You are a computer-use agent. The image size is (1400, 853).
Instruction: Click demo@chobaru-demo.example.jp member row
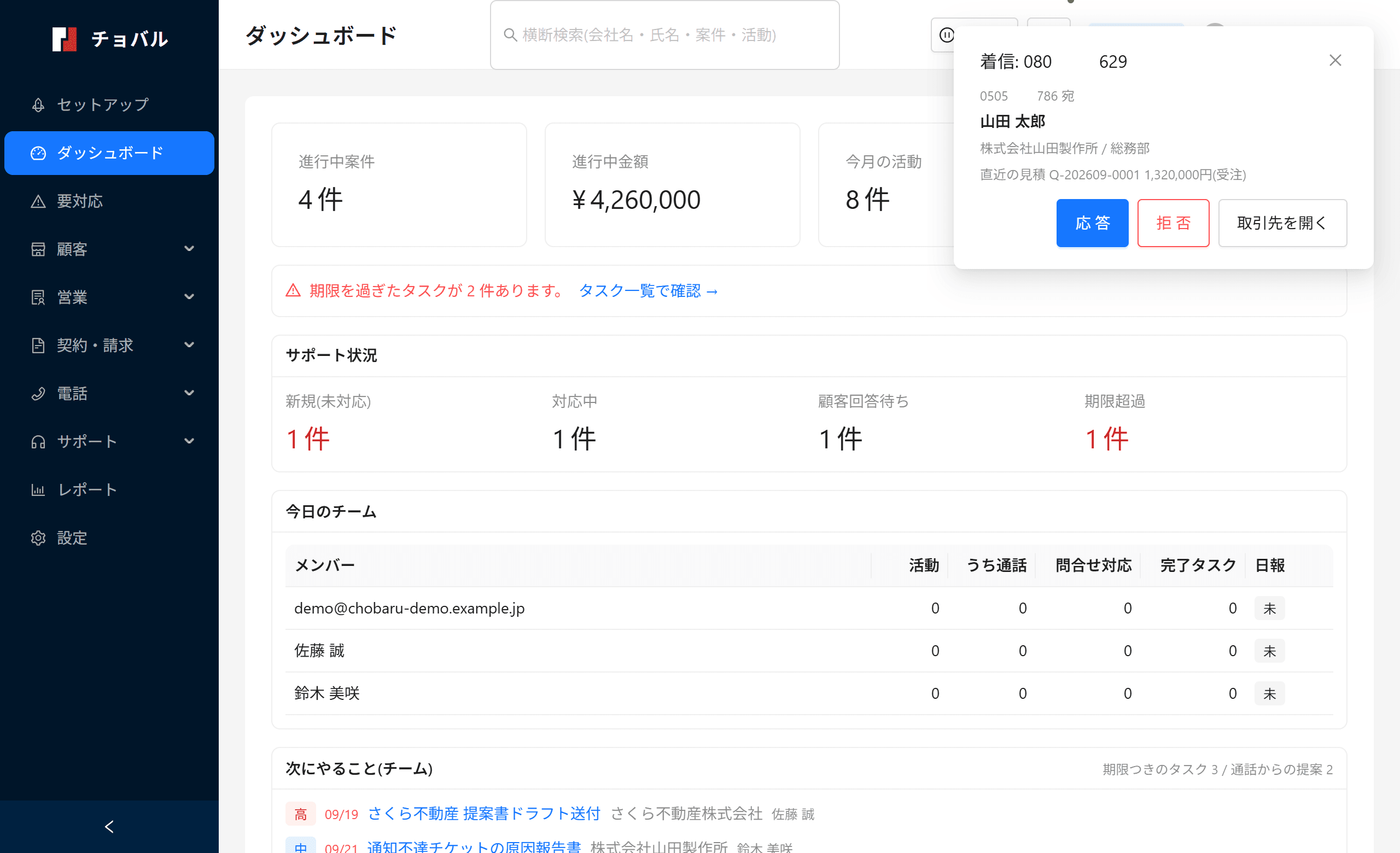(809, 608)
